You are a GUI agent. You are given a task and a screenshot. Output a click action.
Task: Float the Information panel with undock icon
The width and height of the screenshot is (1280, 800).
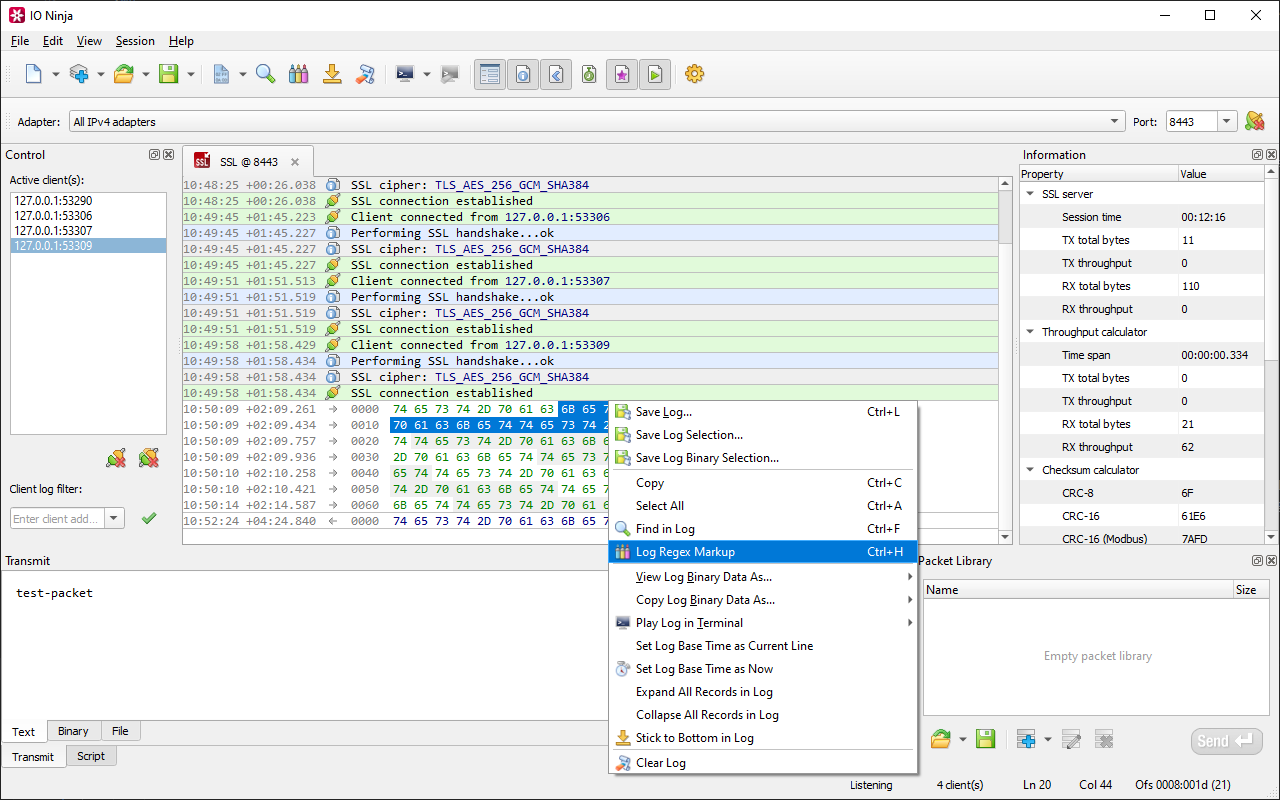[1258, 155]
